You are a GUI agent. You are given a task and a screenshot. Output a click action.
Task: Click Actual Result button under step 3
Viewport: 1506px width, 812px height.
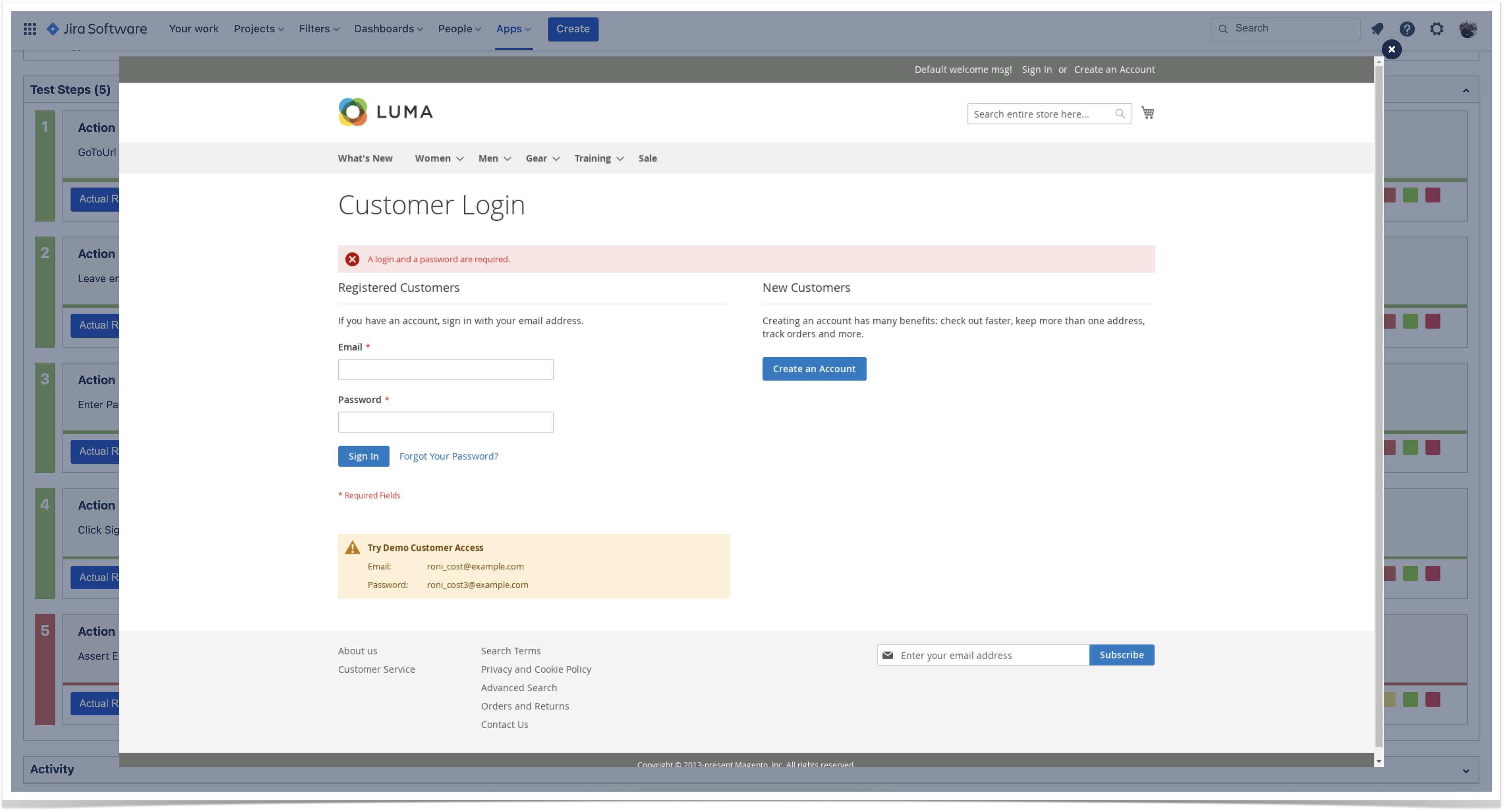(x=95, y=451)
